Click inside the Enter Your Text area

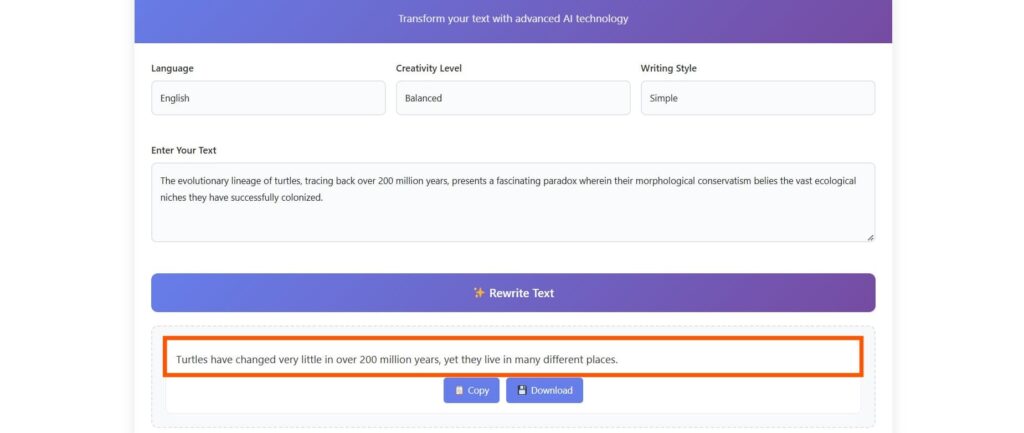513,202
